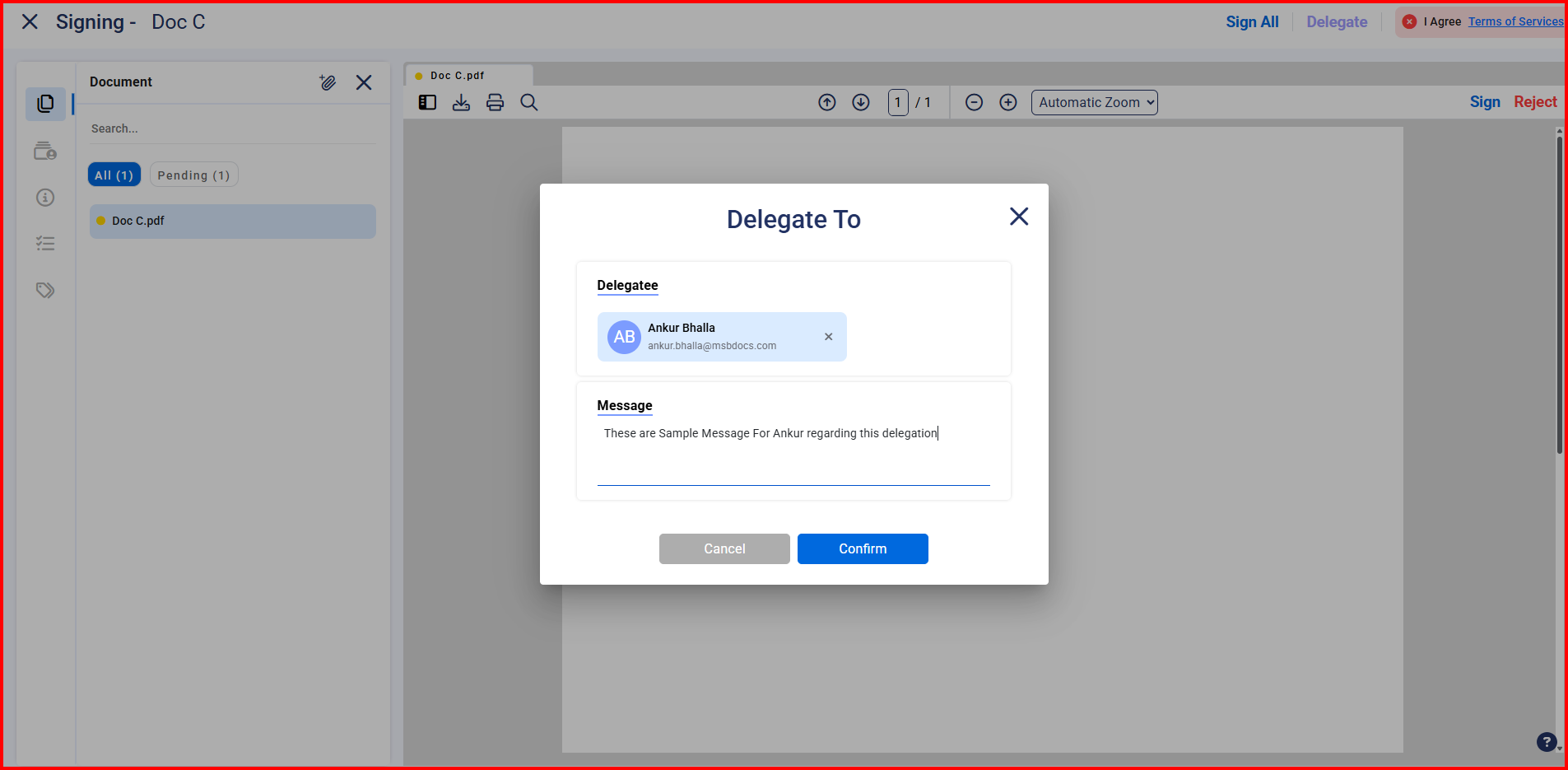Remove Ankur Bhalla delegatee chip
This screenshot has width=1568, height=770.
[x=828, y=337]
